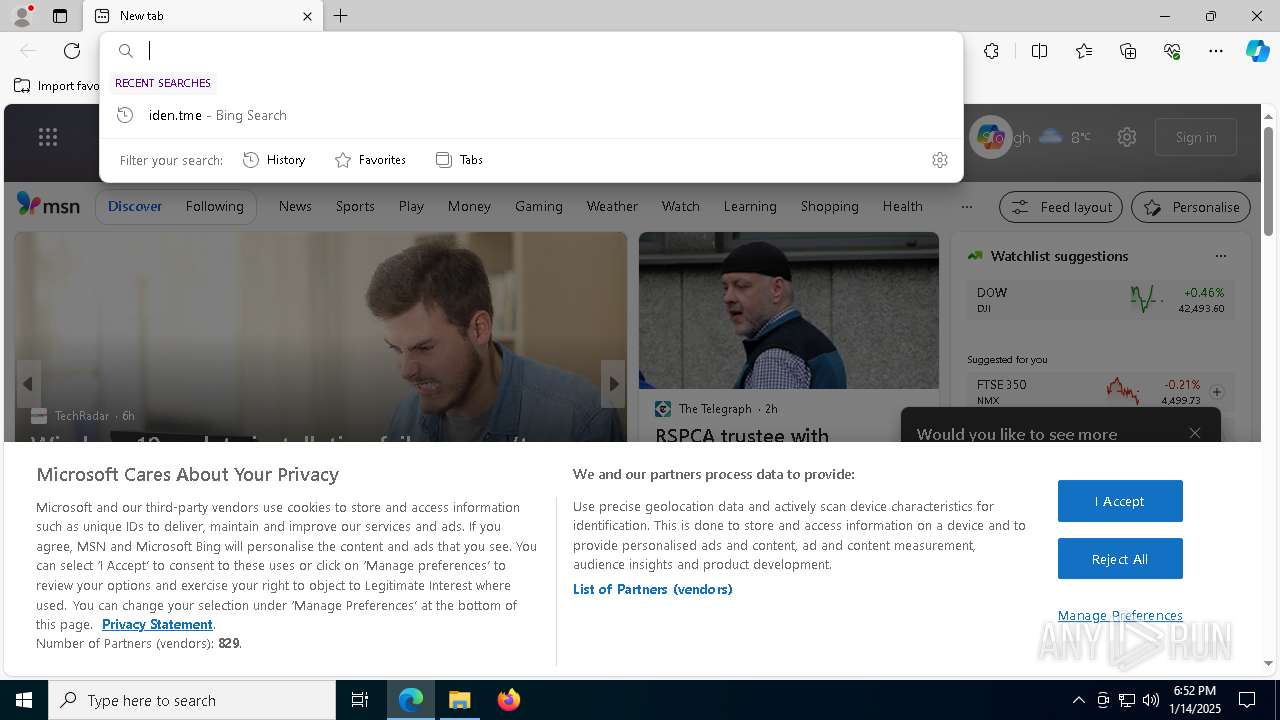
Task: Go to previous carousel story arrow
Action: (x=28, y=384)
